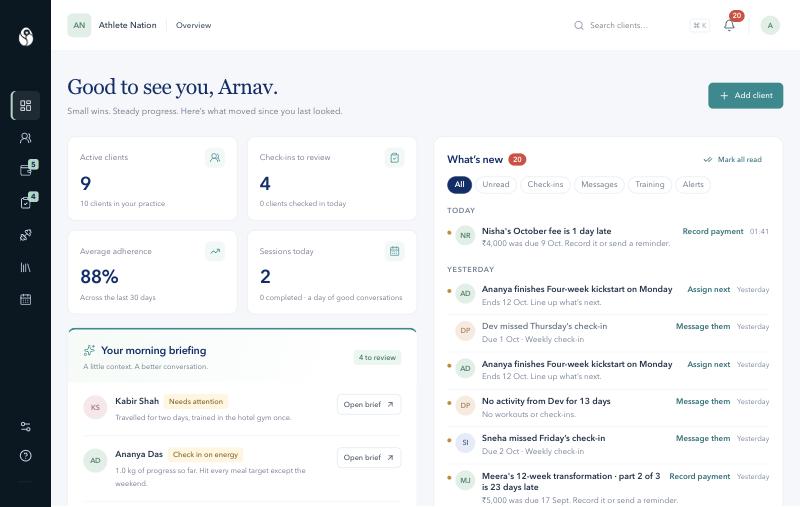Click Message them for Sneha's missed check-in

[703, 439]
